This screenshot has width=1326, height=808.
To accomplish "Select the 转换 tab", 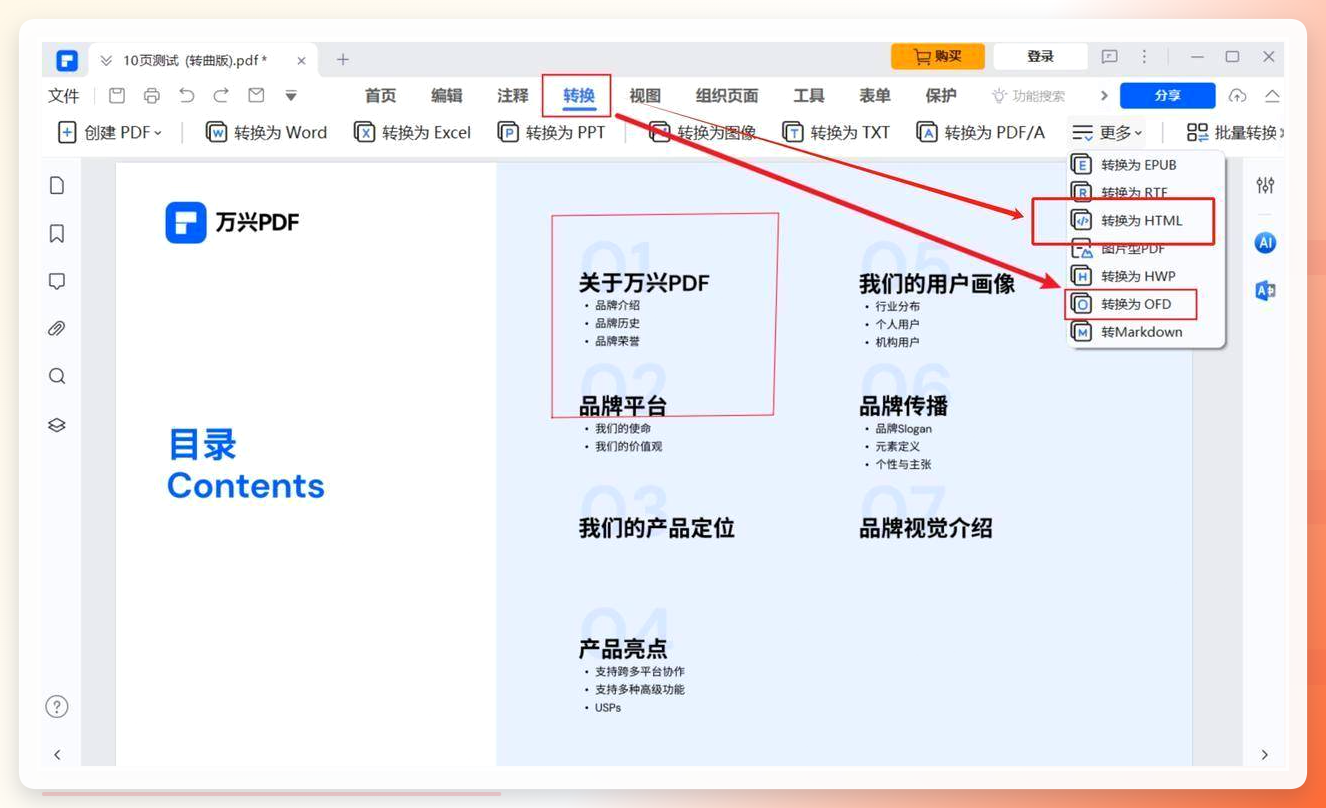I will (578, 96).
